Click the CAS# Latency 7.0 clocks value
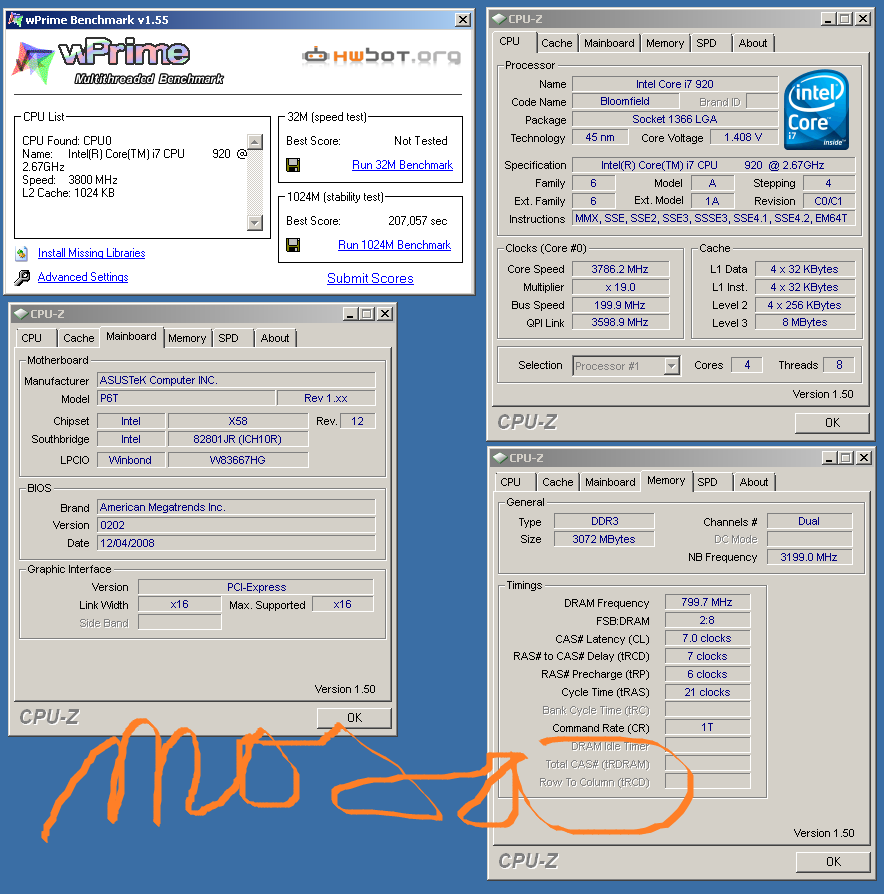This screenshot has width=884, height=894. point(707,639)
